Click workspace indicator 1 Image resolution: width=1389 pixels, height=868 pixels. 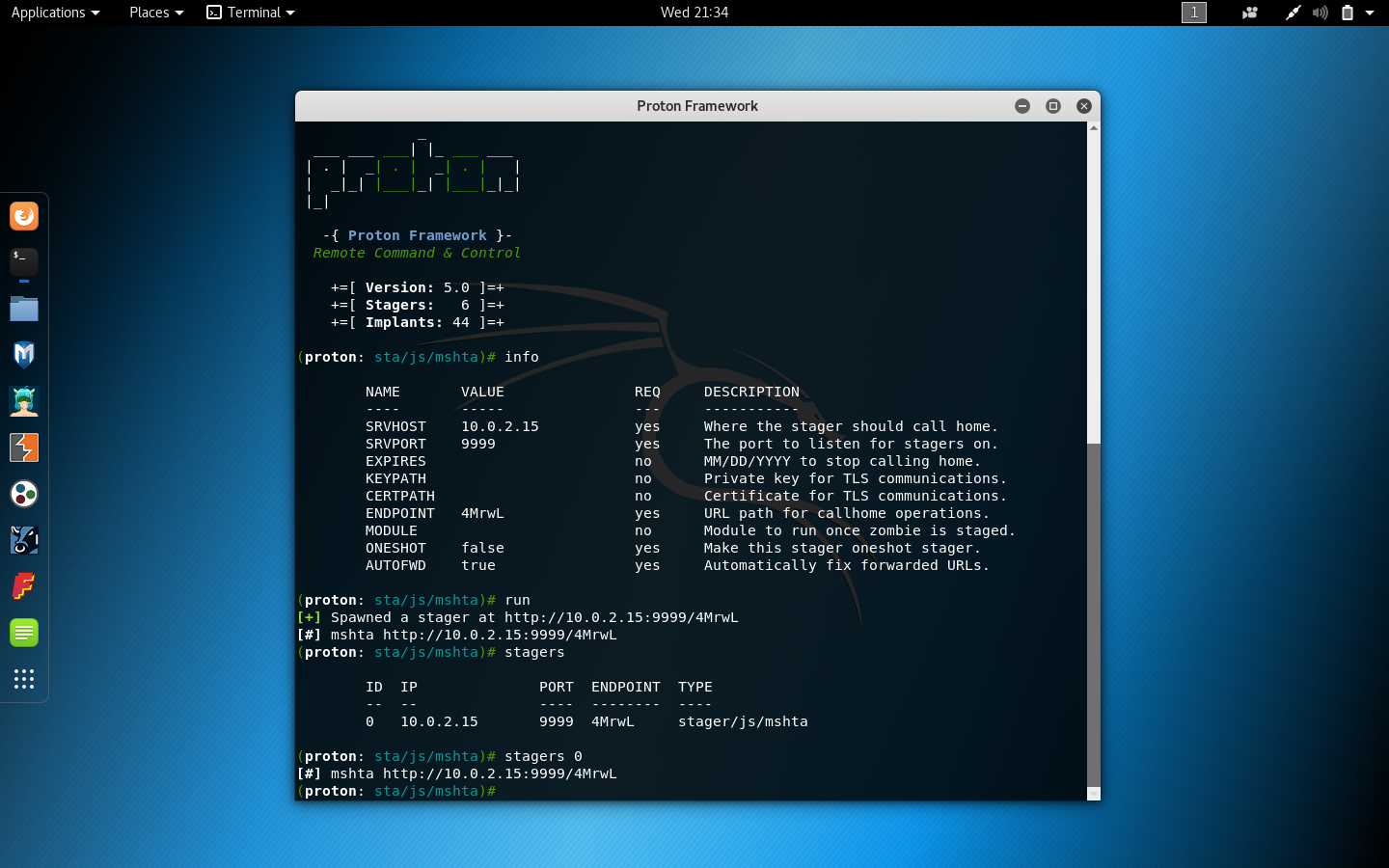(1194, 13)
